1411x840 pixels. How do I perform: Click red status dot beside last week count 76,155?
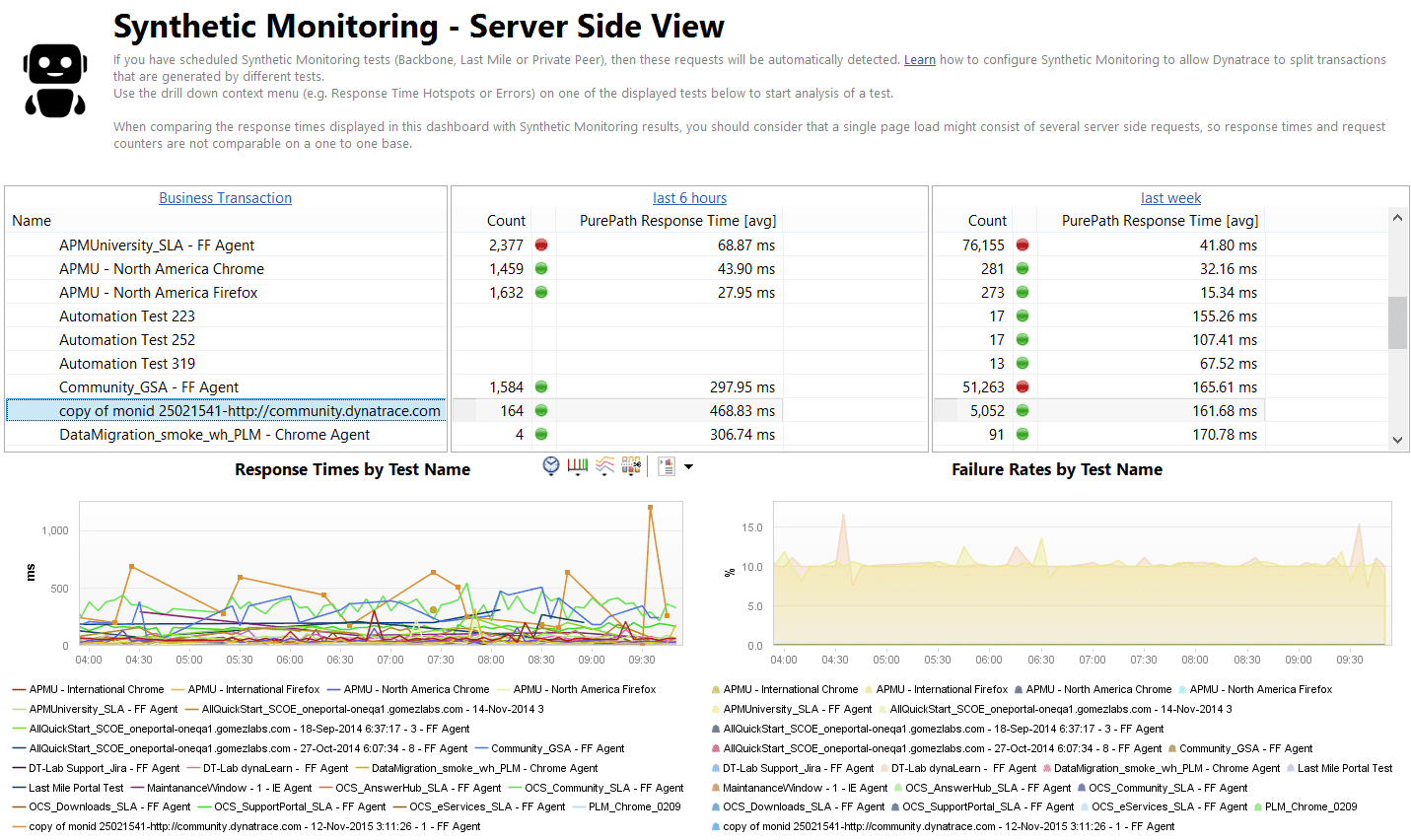[x=1023, y=245]
